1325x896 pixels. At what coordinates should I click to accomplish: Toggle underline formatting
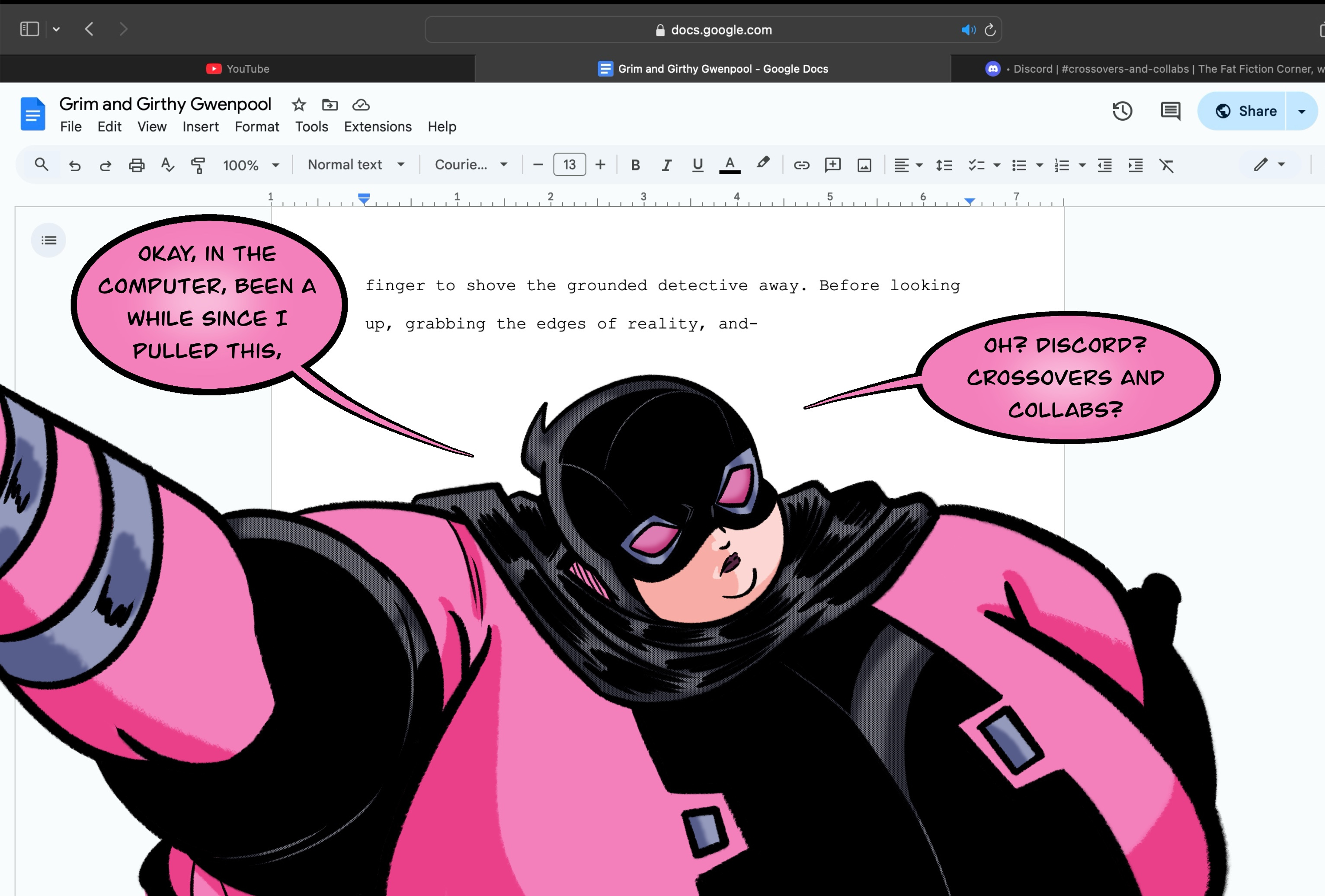tap(697, 165)
